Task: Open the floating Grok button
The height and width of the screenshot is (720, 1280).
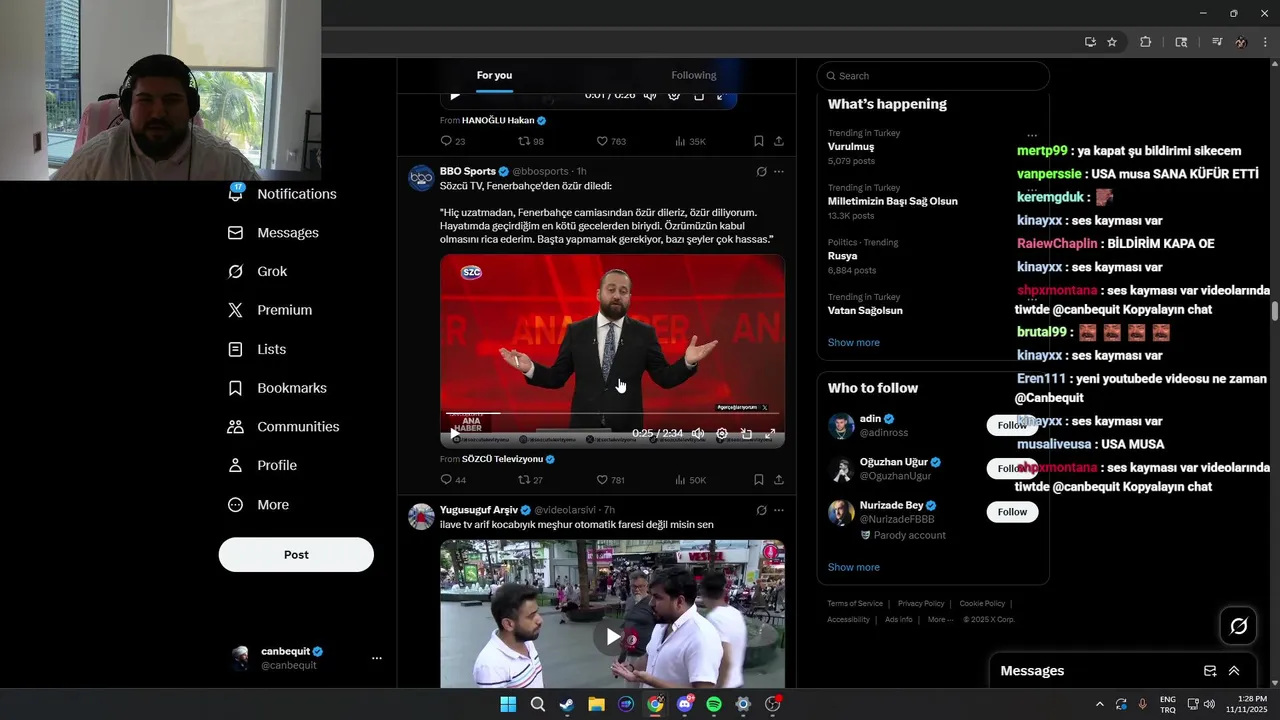Action: [1239, 626]
